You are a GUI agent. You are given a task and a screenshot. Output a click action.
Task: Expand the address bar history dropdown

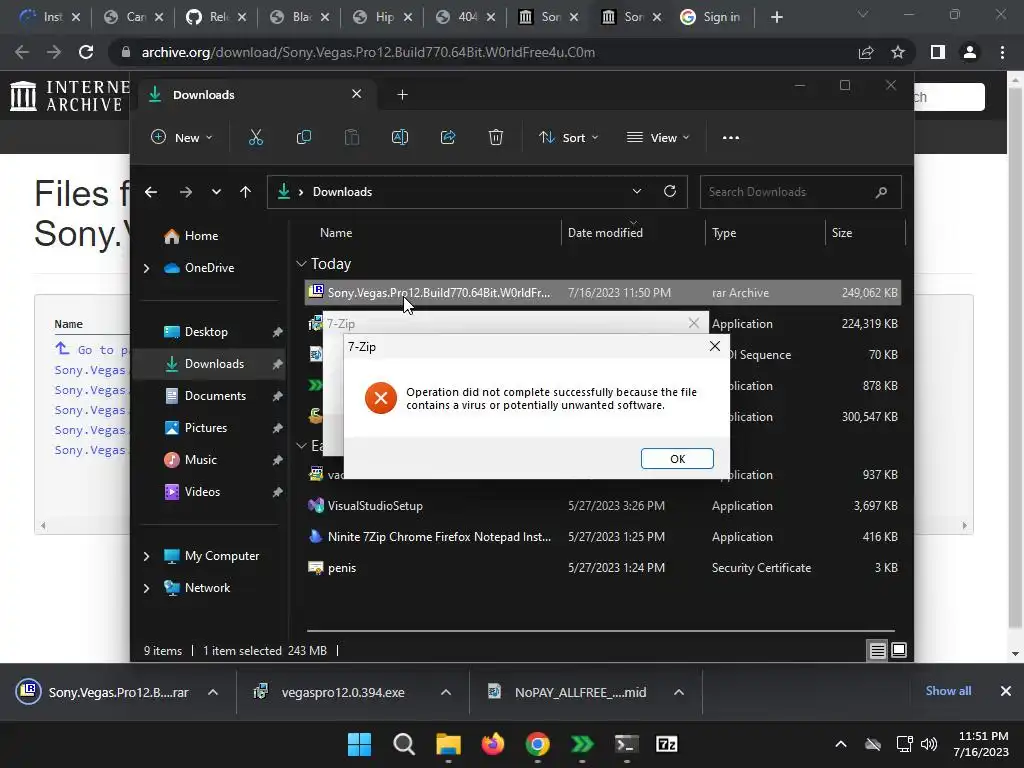coord(637,191)
